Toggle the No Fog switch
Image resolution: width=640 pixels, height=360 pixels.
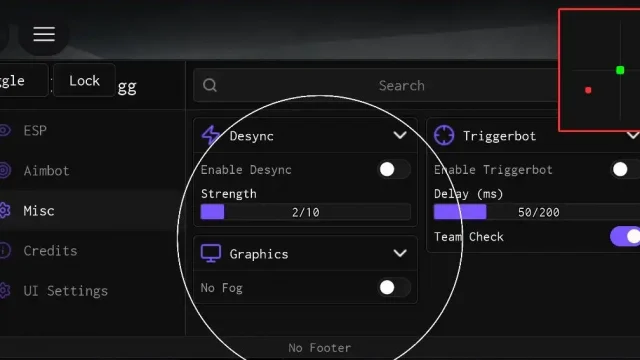(394, 288)
